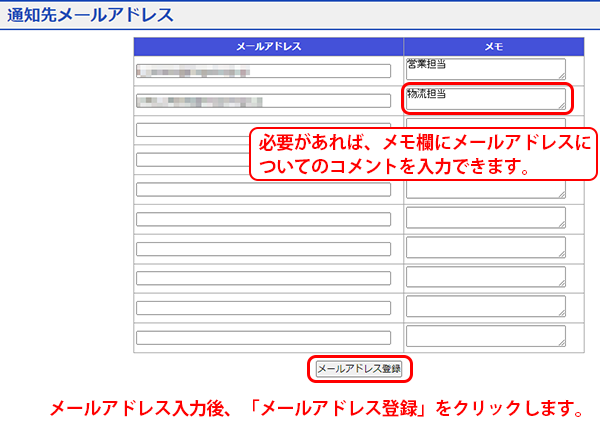Focus the seventh row memo box
Viewport: 600px width, 440px height.
485,247
